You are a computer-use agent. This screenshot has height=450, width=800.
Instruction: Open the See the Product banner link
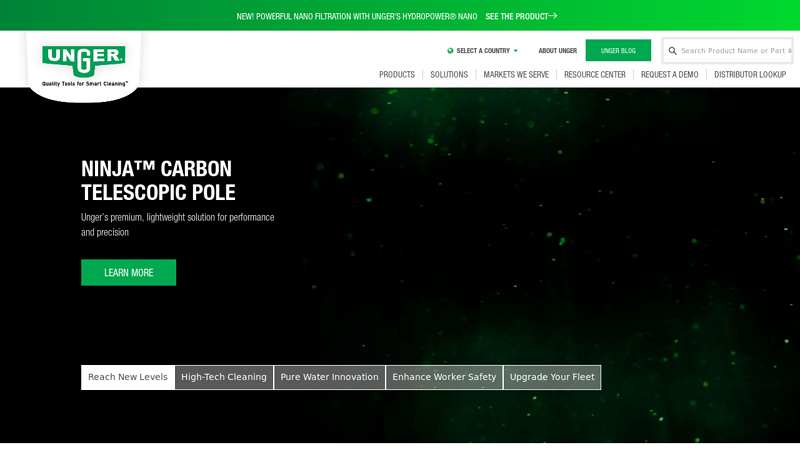click(x=520, y=16)
